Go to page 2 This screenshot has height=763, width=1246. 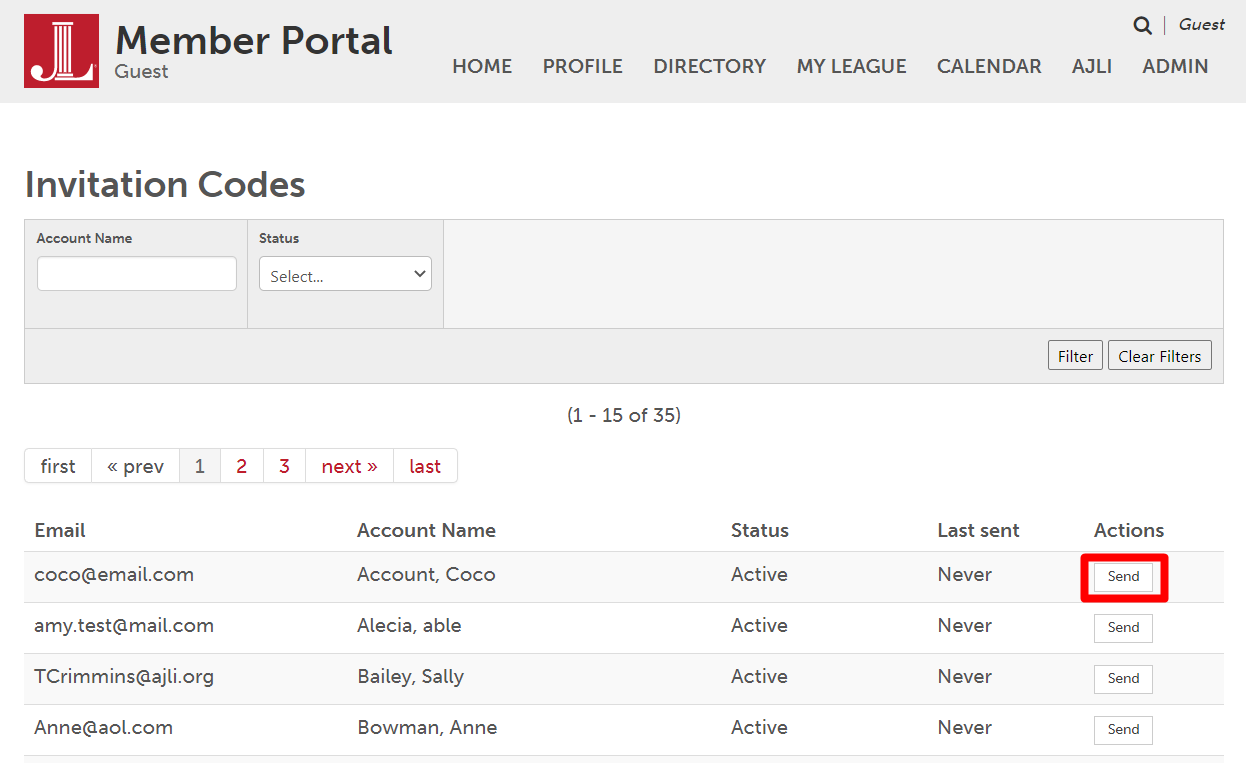[242, 466]
